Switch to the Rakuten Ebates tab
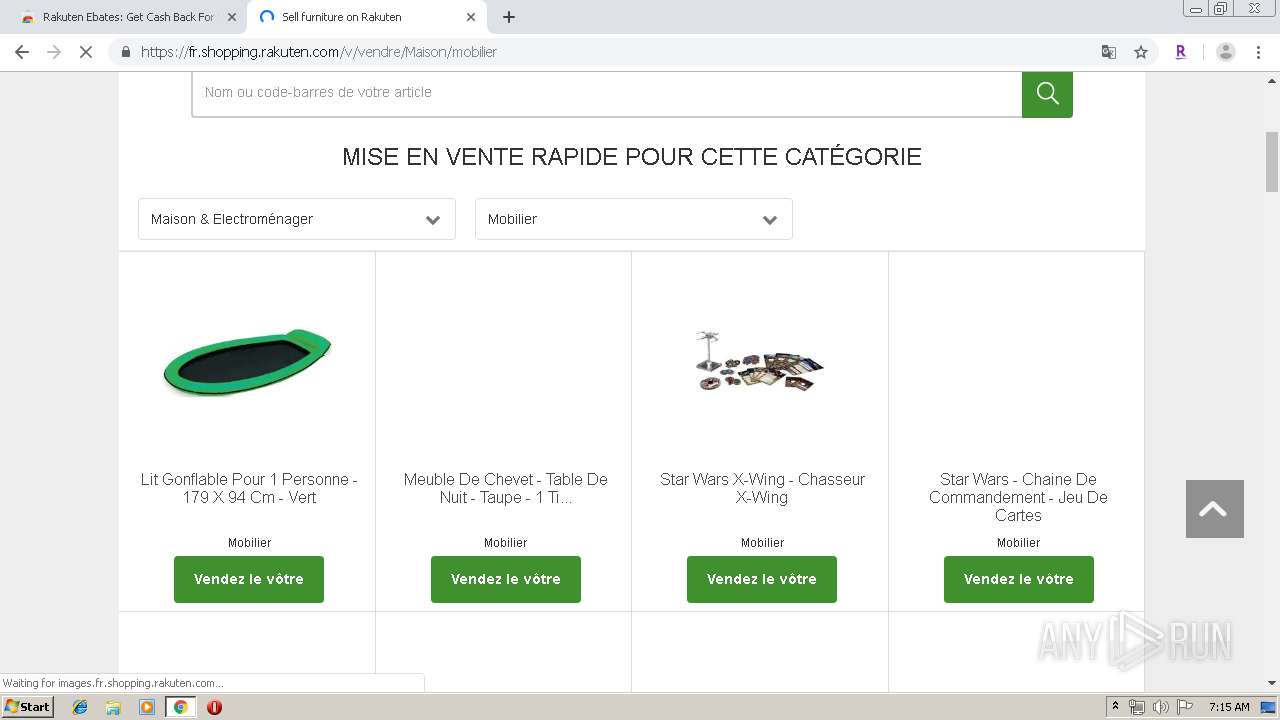Screen dimensions: 1280x720 pyautogui.click(x=129, y=17)
